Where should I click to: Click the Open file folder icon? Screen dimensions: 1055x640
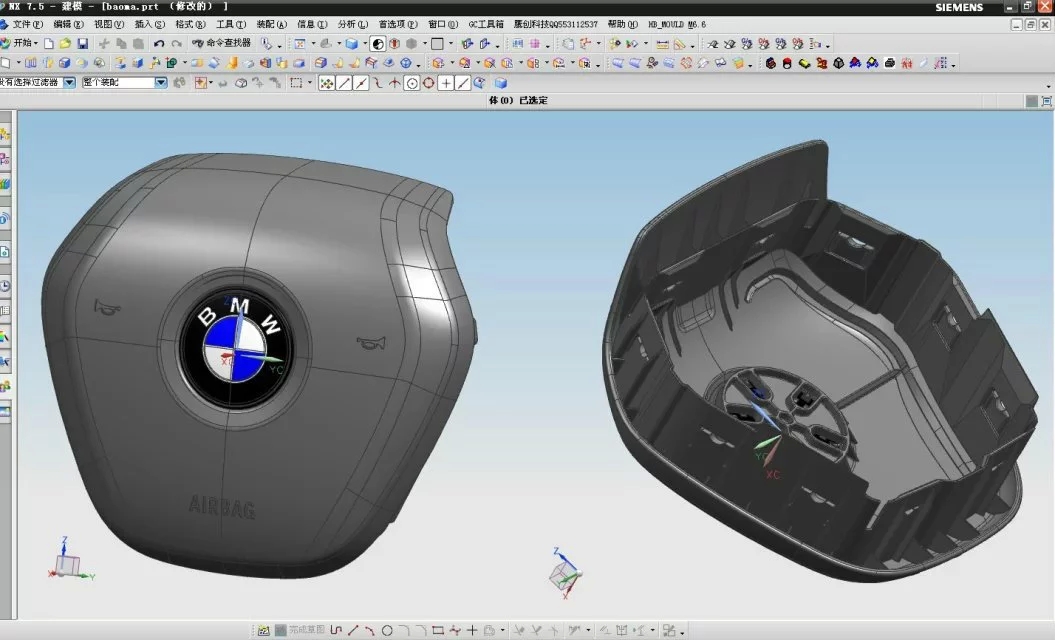pos(65,44)
